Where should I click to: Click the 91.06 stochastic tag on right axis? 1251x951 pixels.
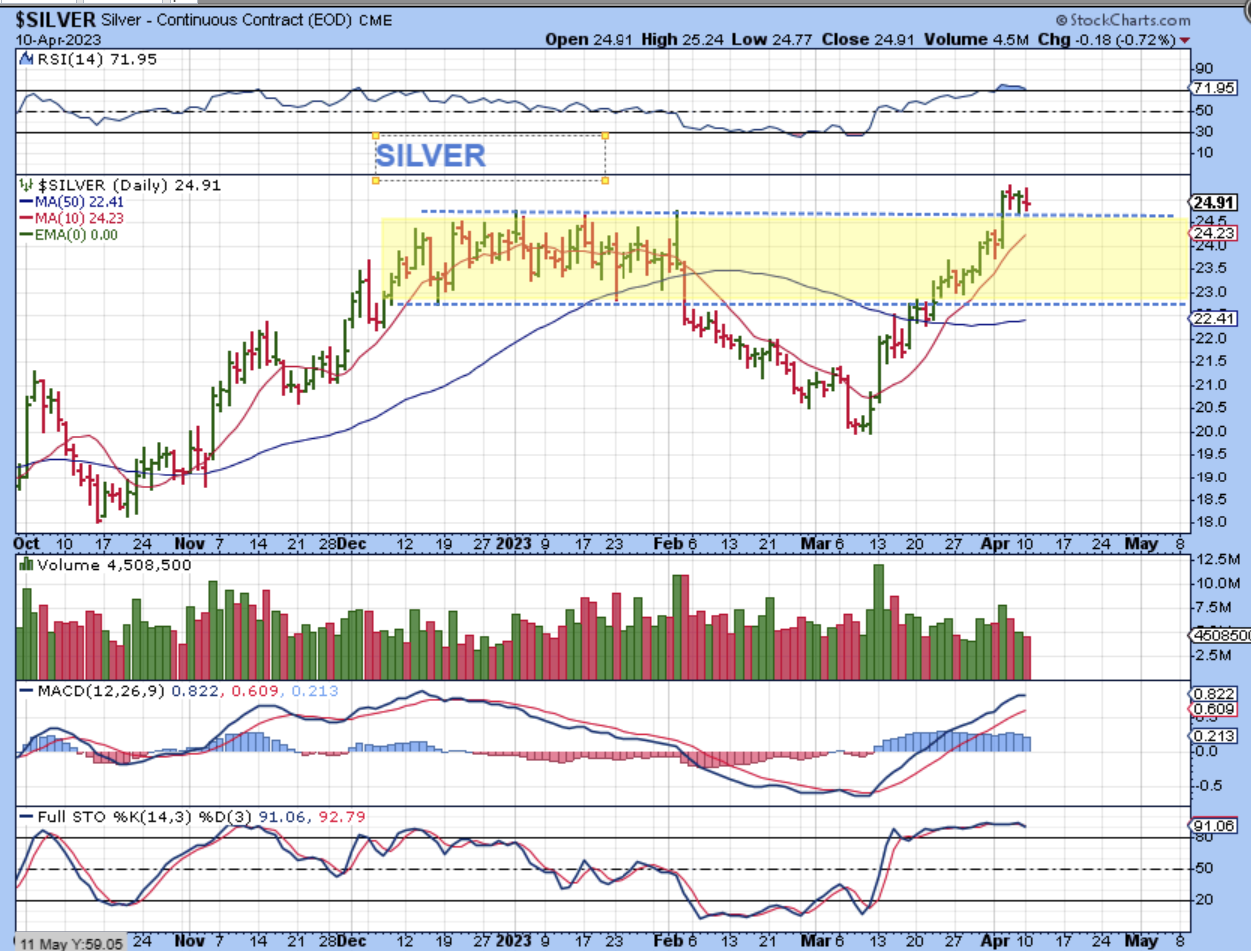click(x=1210, y=825)
